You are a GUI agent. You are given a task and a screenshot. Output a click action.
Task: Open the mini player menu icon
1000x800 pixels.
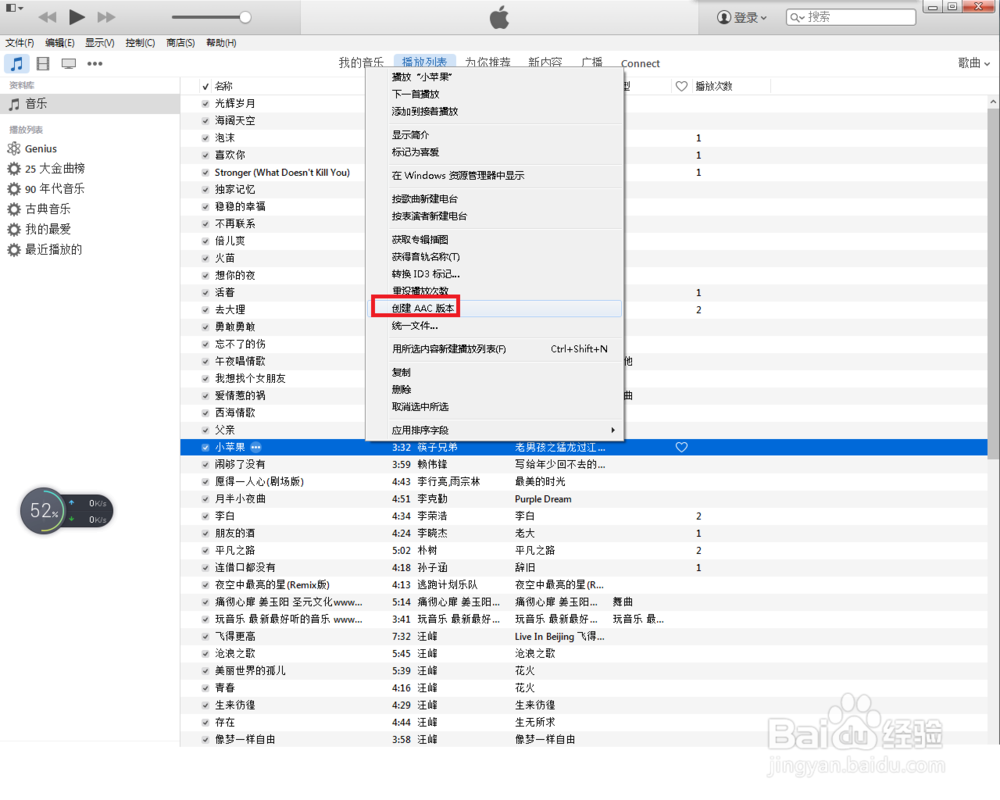(14, 8)
